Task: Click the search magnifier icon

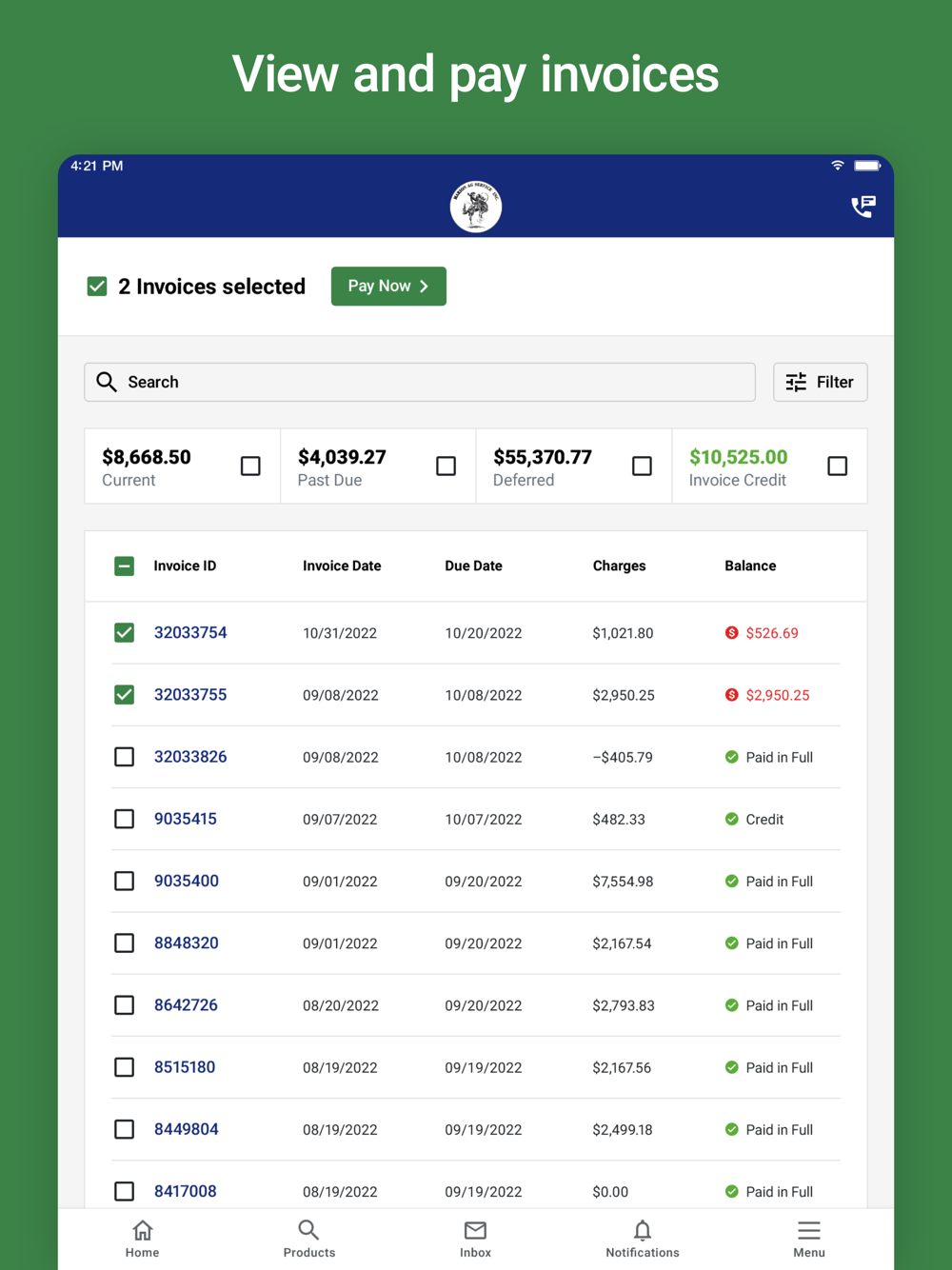Action: point(107,382)
